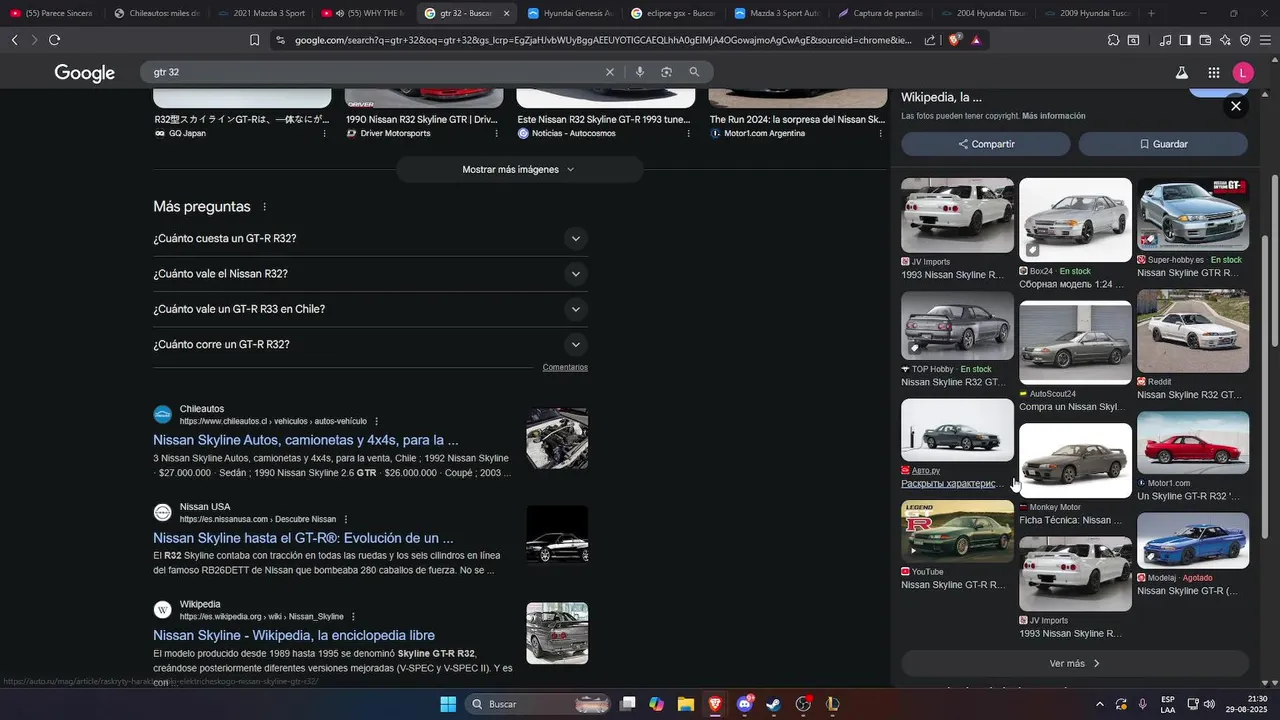This screenshot has height=720, width=1280.
Task: Open the YouTube 'Legend' Skyline video thumbnail
Action: 957,530
